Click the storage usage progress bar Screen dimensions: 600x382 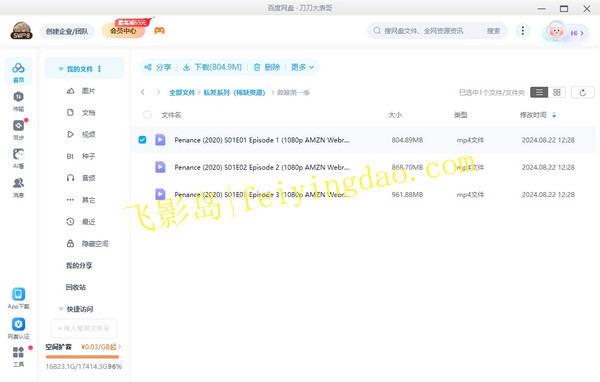[82, 357]
